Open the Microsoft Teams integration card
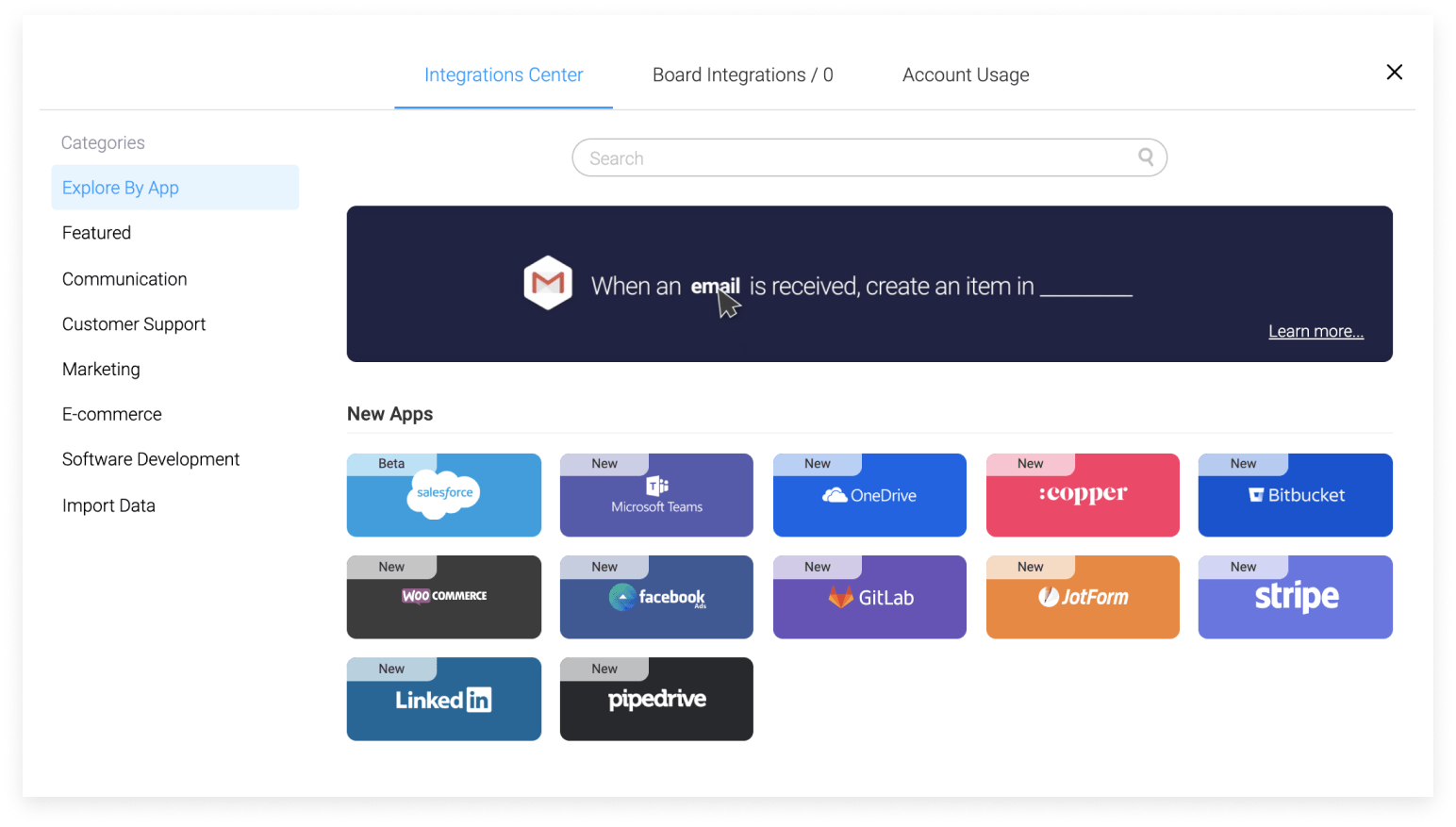1456x827 pixels. click(x=656, y=495)
